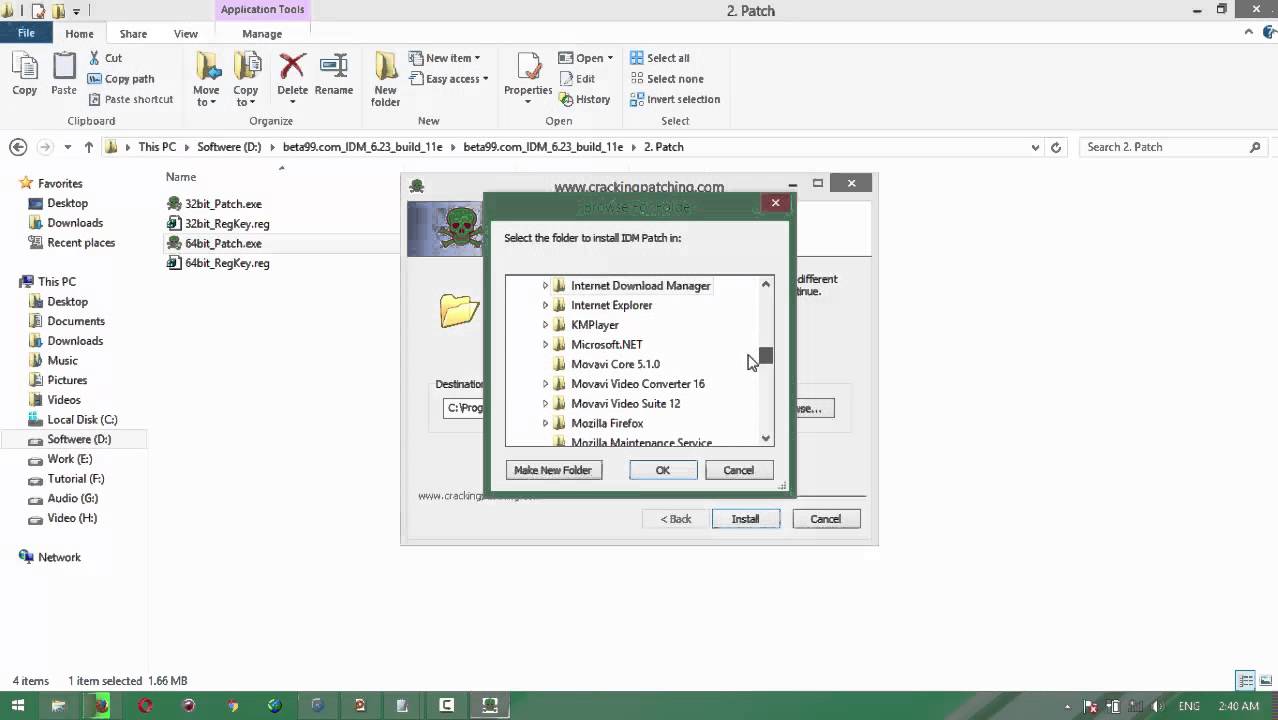Click Paste shortcut in ribbon

[x=130, y=99]
